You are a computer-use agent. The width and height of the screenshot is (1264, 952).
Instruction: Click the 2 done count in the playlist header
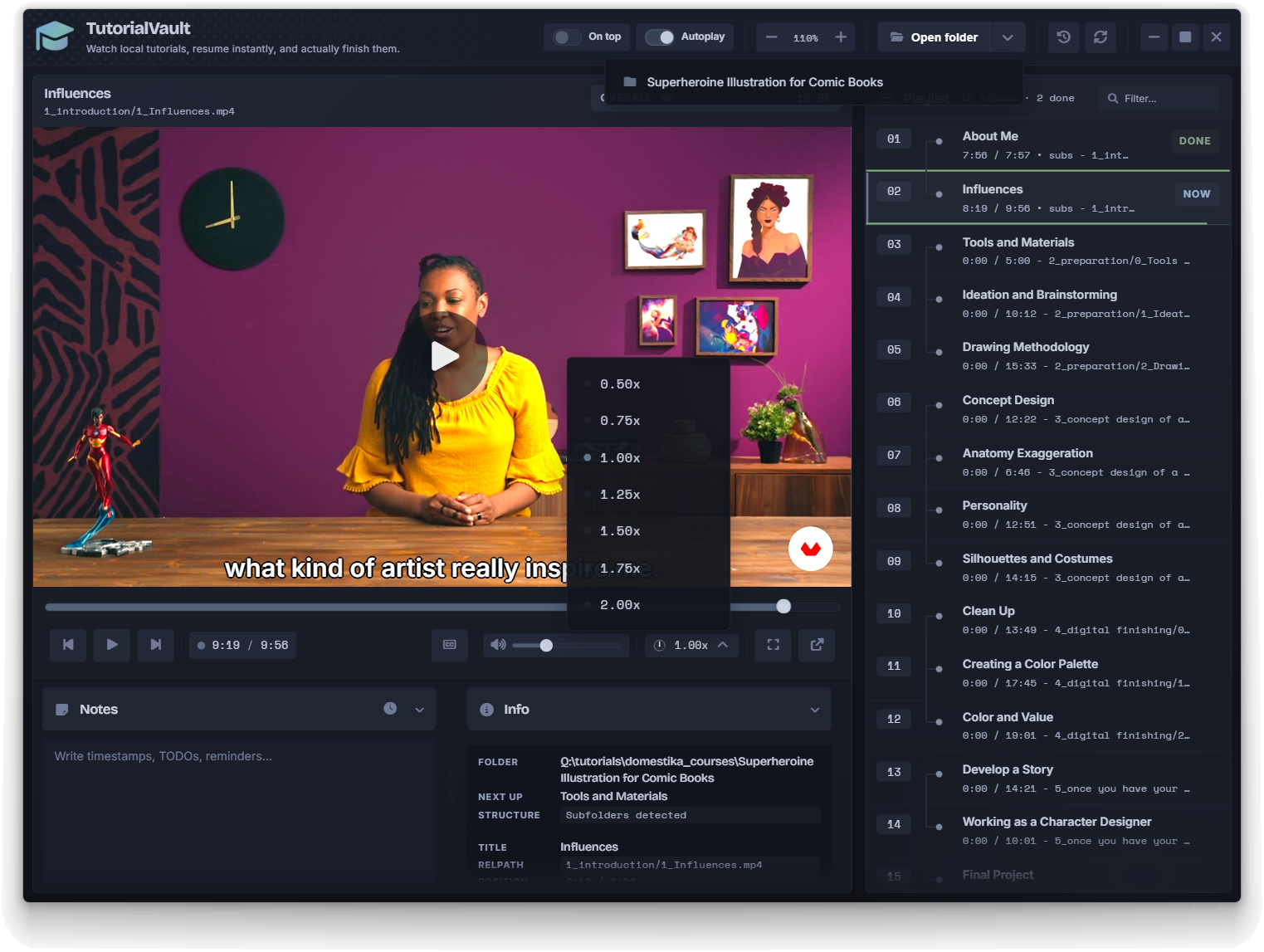(x=1055, y=98)
